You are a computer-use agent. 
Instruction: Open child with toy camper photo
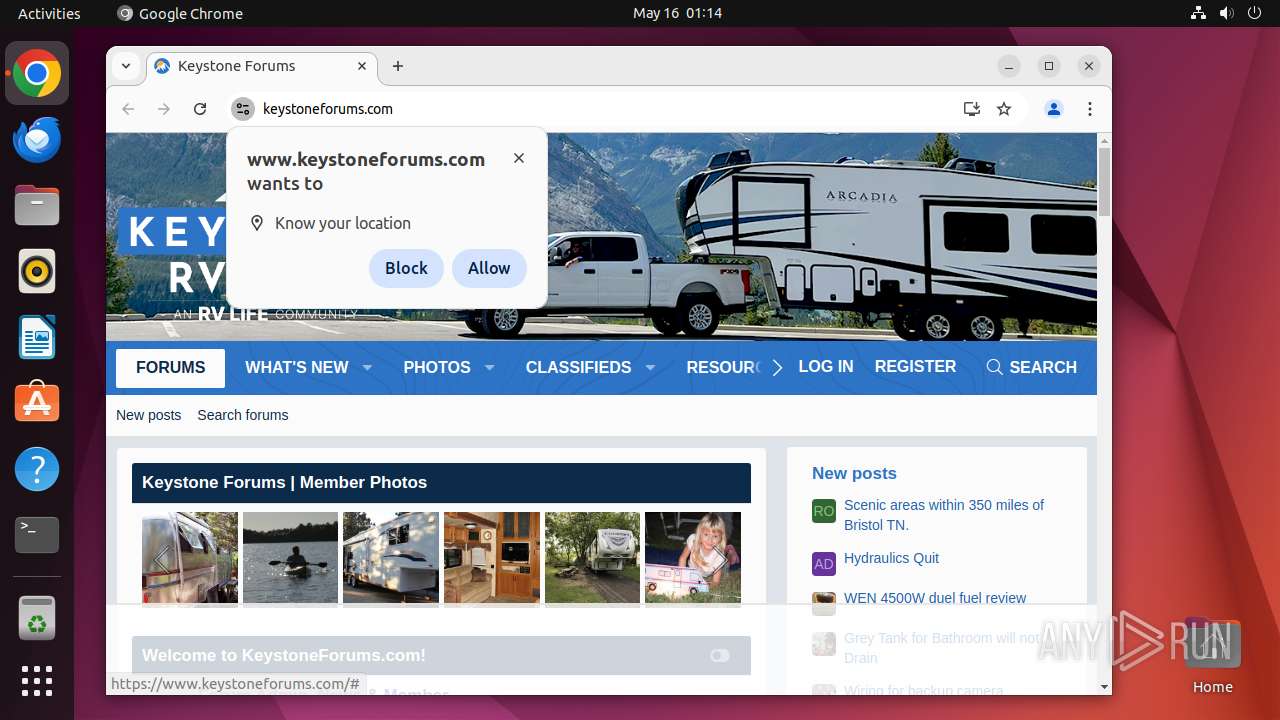(693, 558)
